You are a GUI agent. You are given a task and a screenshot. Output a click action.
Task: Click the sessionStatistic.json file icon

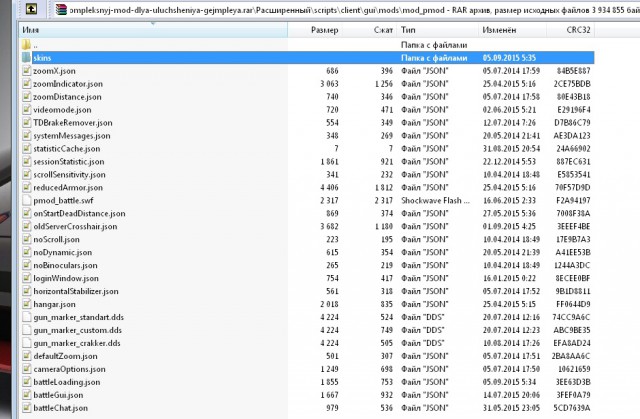(x=27, y=162)
